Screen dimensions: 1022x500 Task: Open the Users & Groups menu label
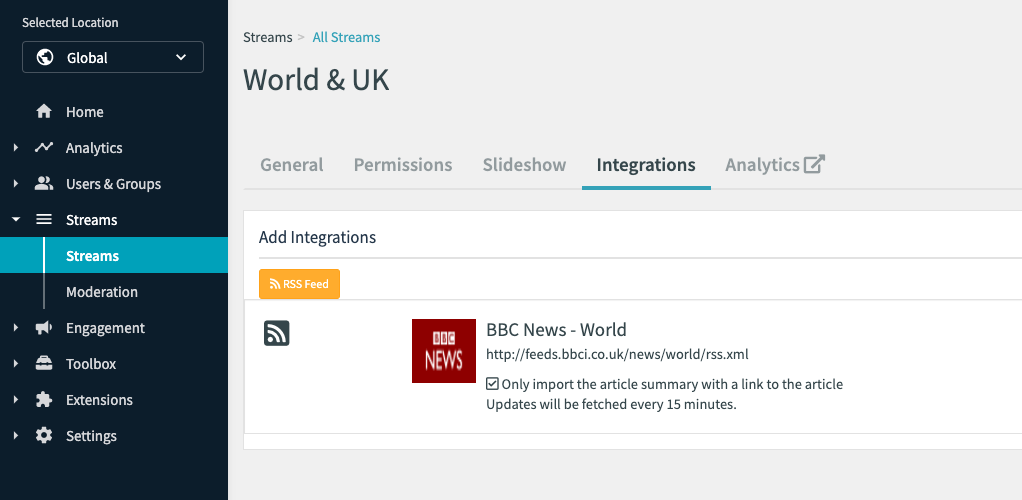pyautogui.click(x=113, y=184)
